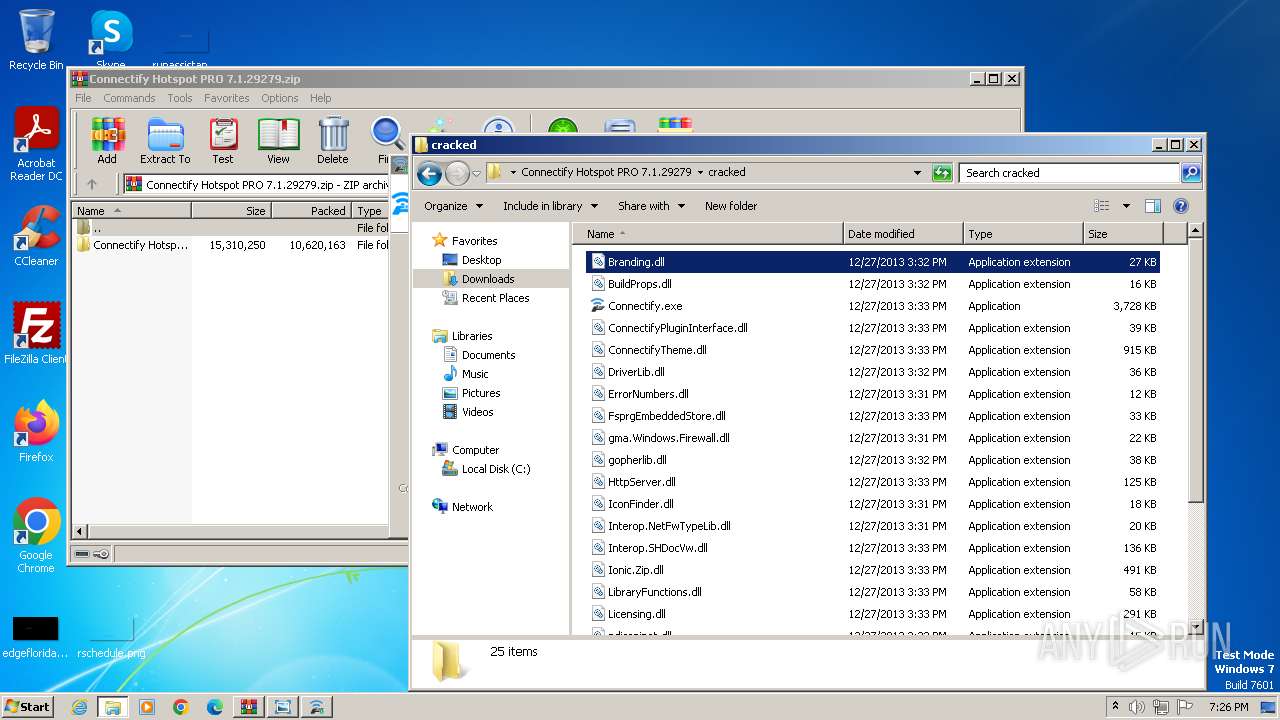Click the search magnifier icon in Explorer
The height and width of the screenshot is (720, 1280).
tap(1190, 173)
